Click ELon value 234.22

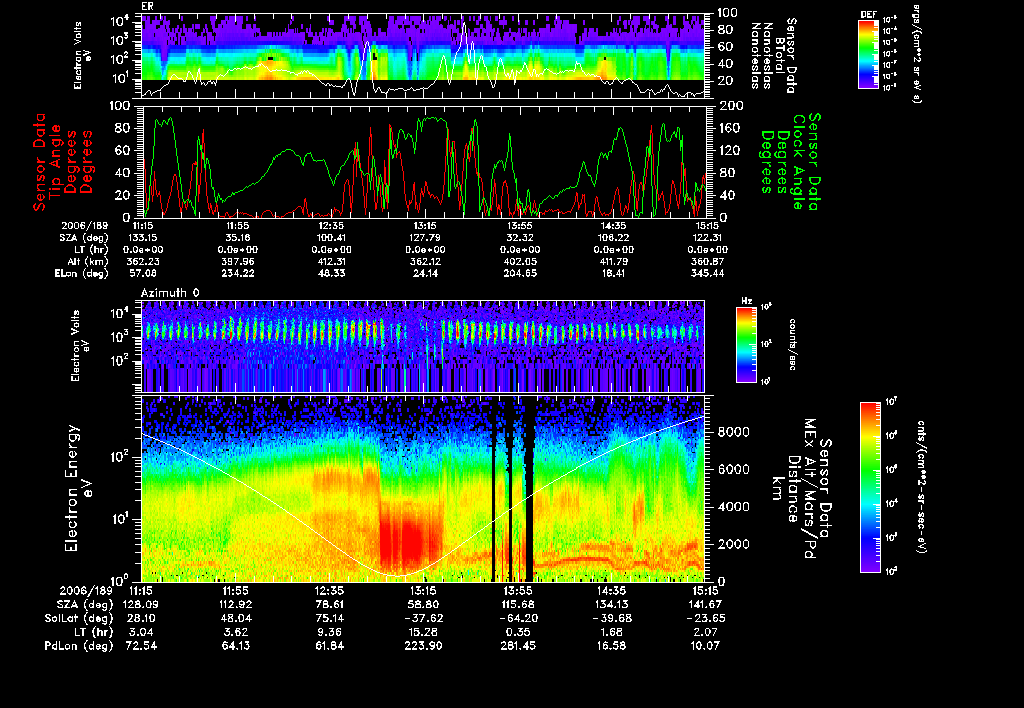pyautogui.click(x=238, y=274)
